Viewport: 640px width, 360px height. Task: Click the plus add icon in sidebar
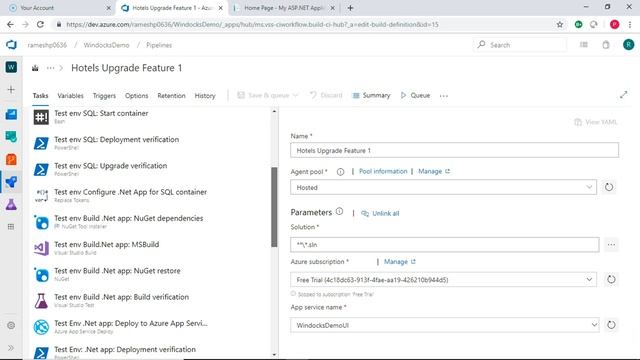point(11,89)
